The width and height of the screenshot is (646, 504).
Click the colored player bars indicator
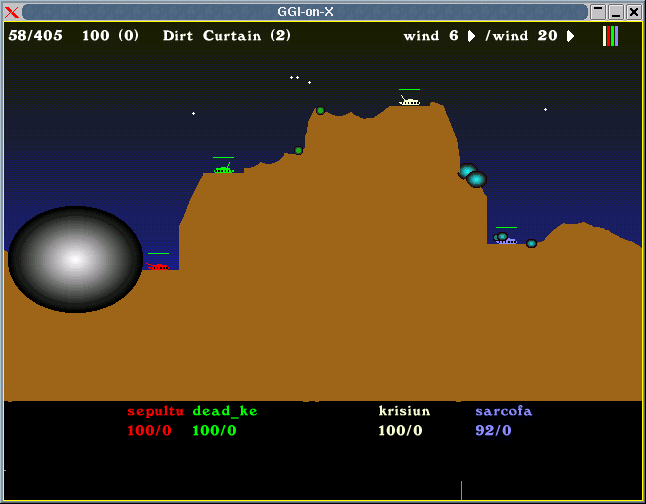coord(610,36)
